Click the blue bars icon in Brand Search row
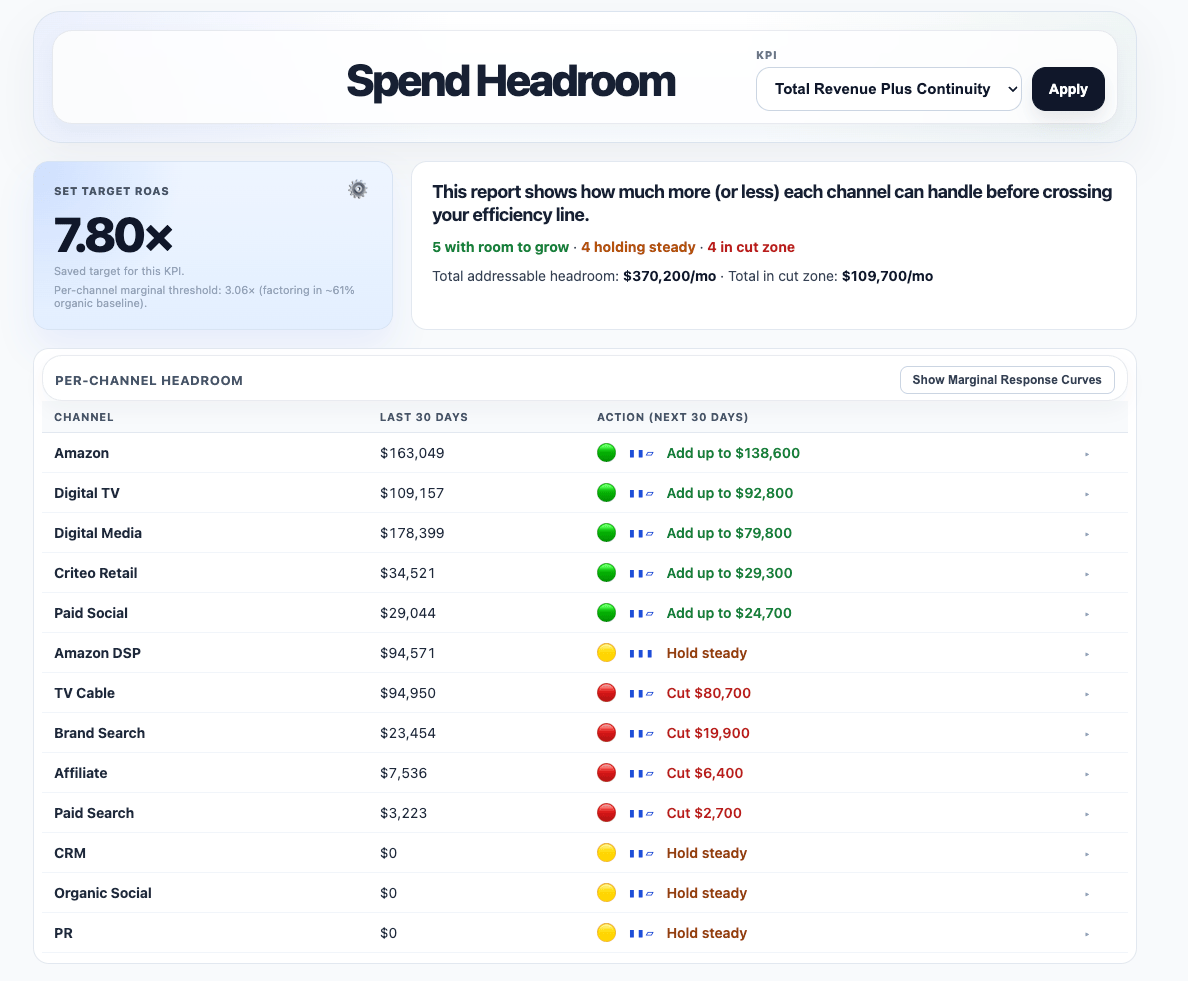The image size is (1188, 981). 641,734
